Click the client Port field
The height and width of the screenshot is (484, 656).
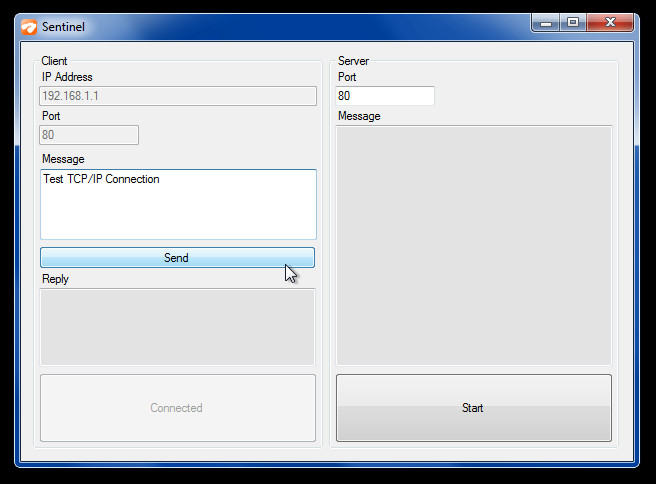click(89, 135)
